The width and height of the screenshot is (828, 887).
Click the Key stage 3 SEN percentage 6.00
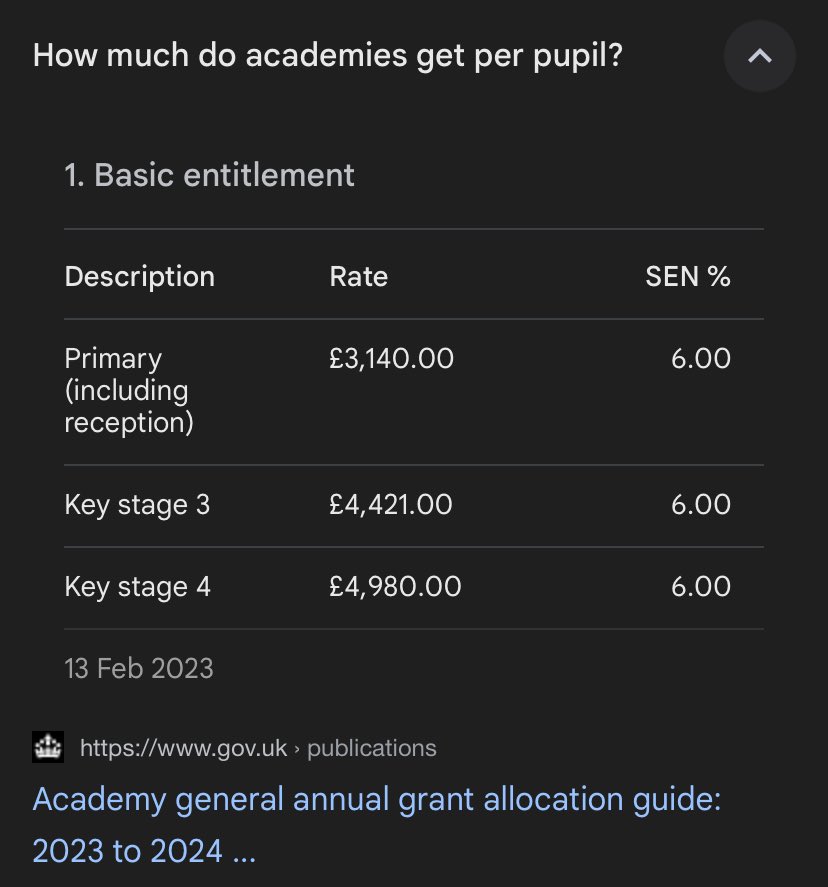701,505
